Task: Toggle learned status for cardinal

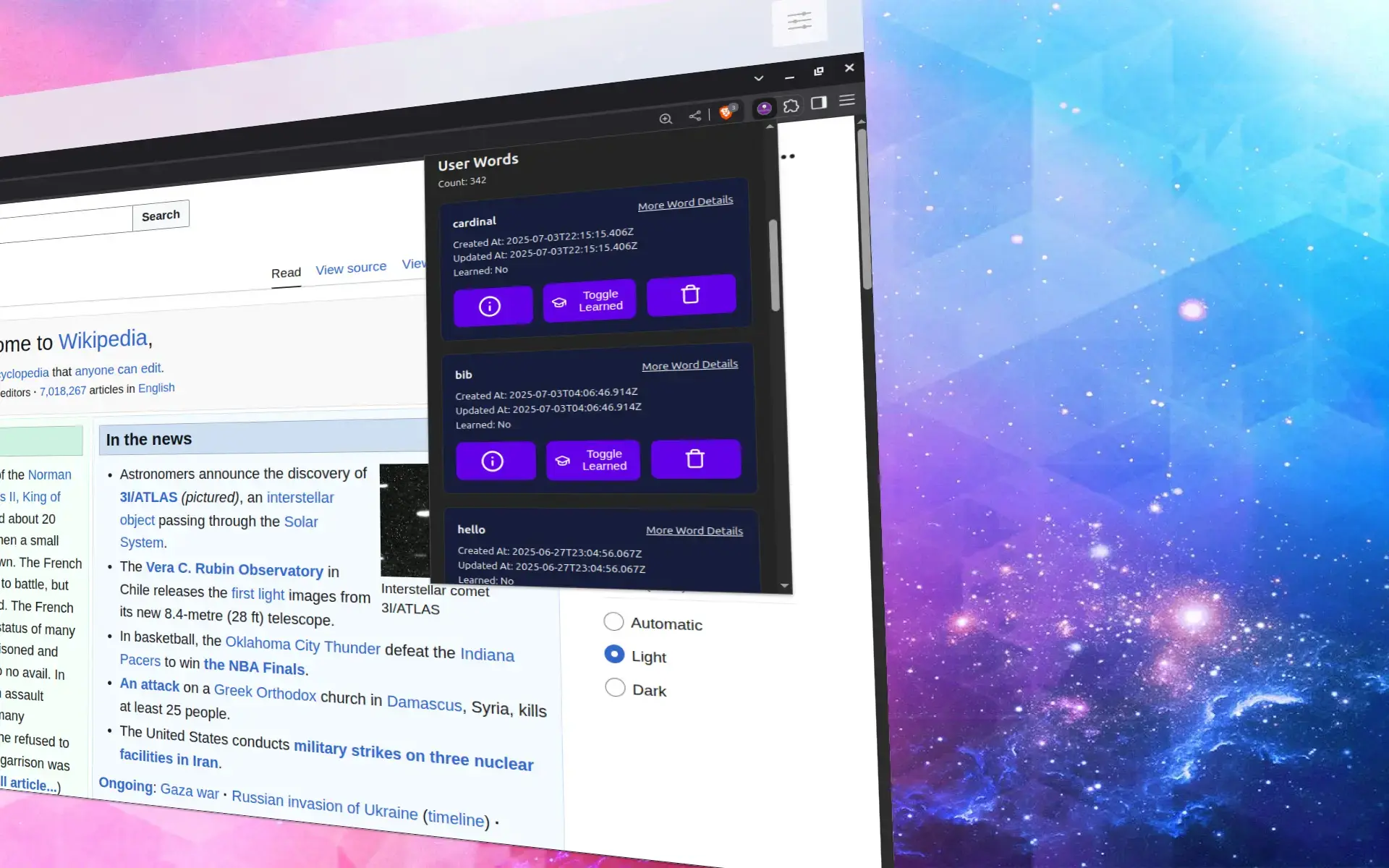Action: click(x=590, y=300)
